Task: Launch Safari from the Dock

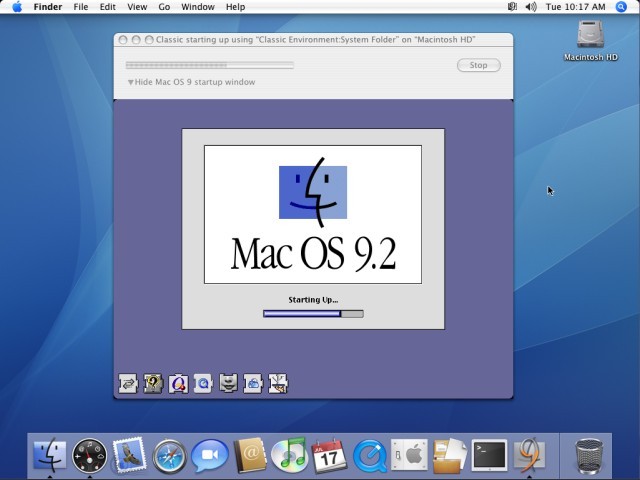Action: 169,456
